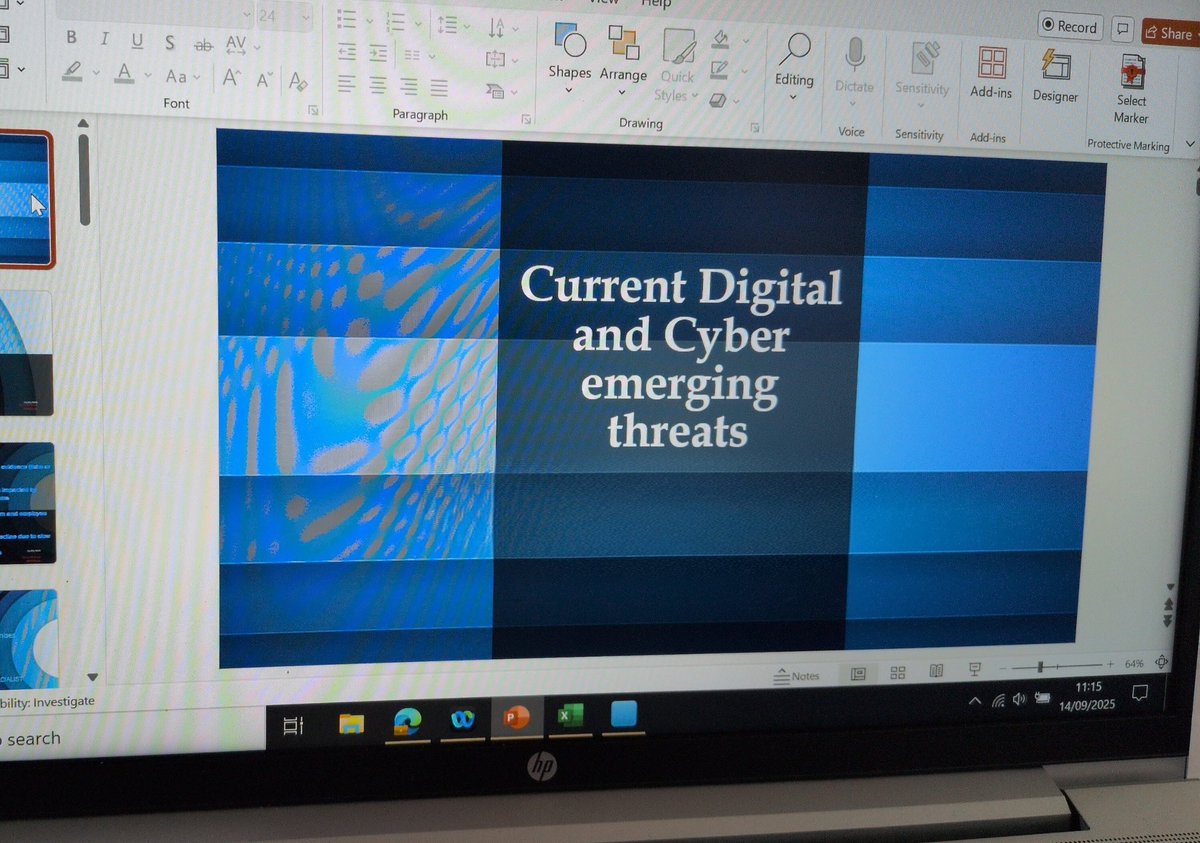The width and height of the screenshot is (1200, 843).
Task: Open Convert to SmartArt options
Action: (x=495, y=91)
